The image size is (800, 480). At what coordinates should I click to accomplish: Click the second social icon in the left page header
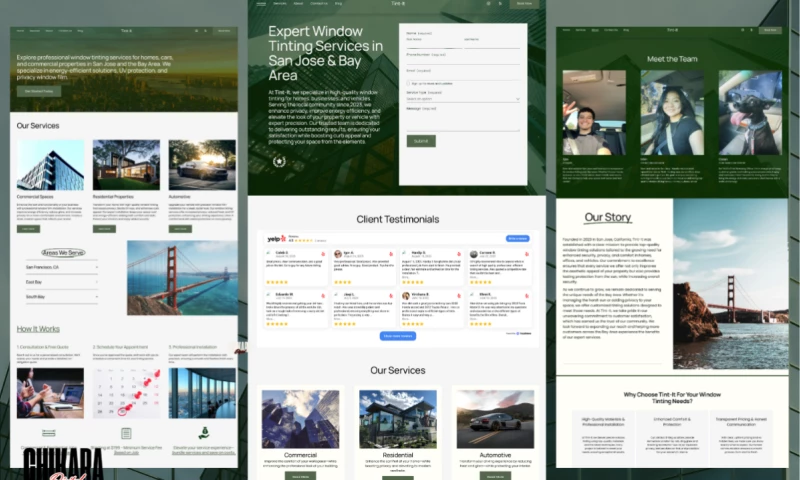pos(206,31)
